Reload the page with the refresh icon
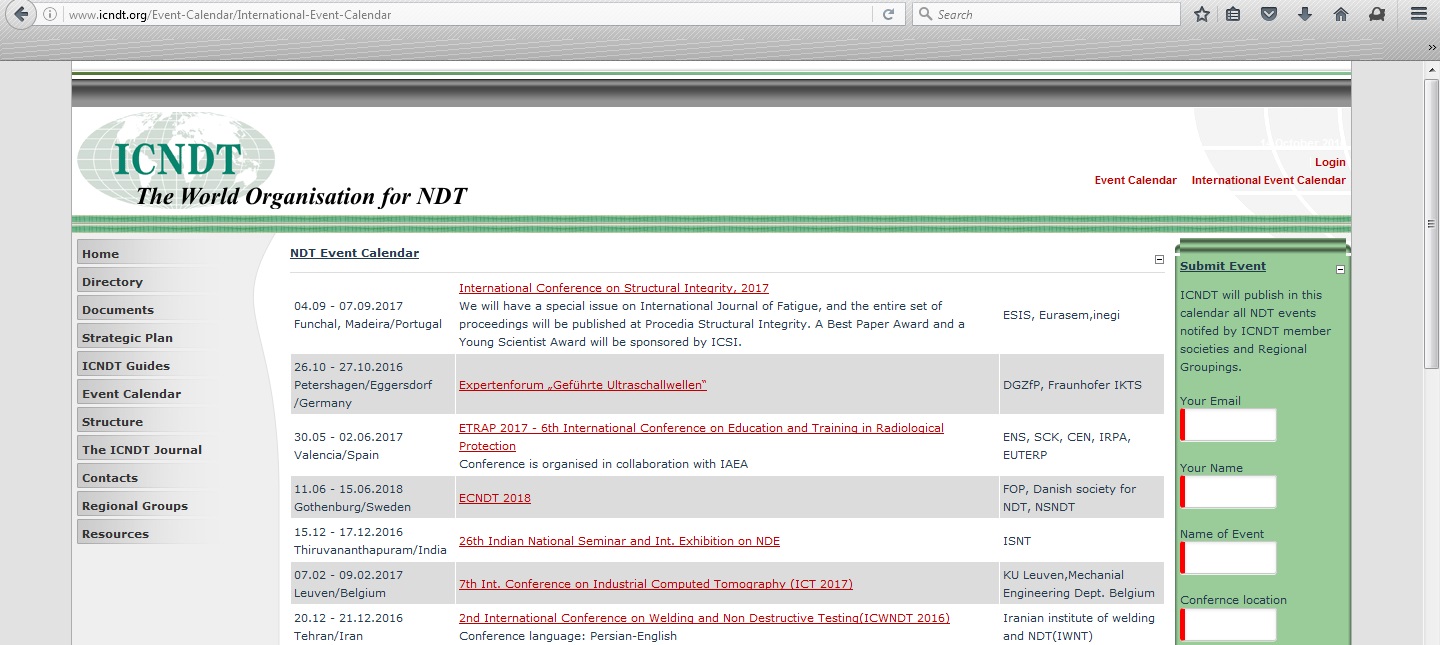Screen dimensions: 1440x645 [x=888, y=14]
